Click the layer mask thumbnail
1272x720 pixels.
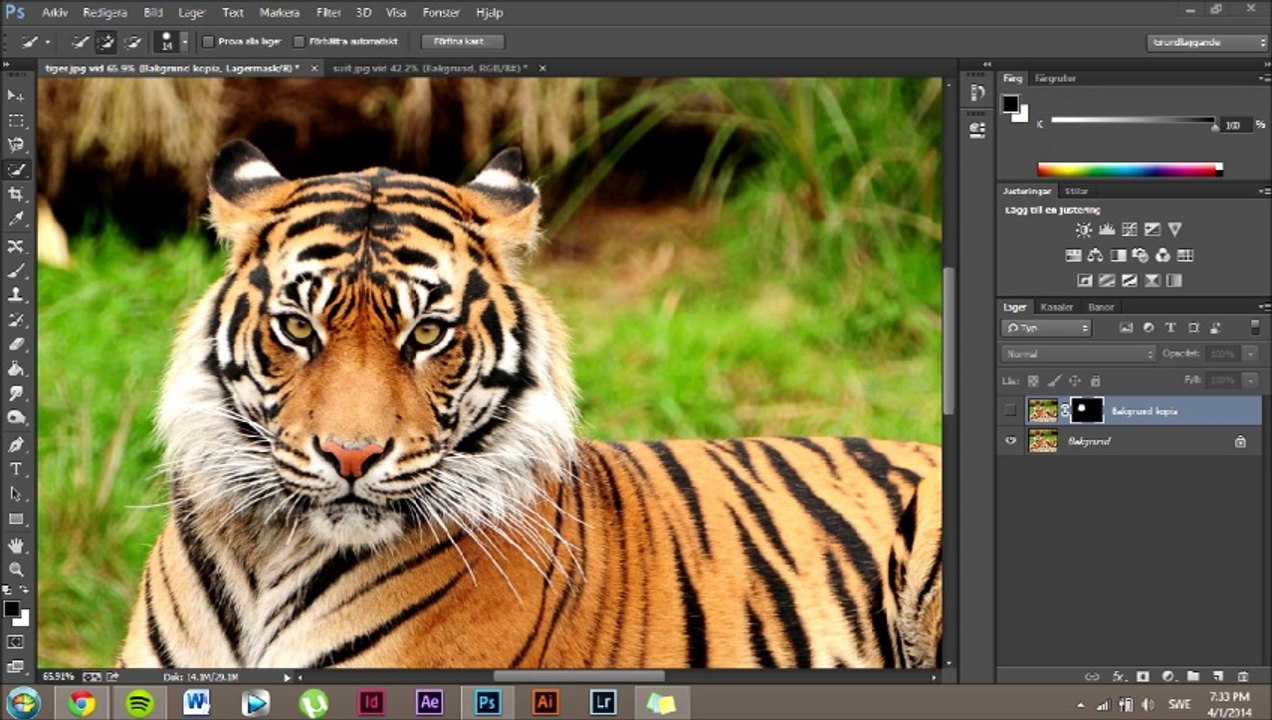point(1086,410)
